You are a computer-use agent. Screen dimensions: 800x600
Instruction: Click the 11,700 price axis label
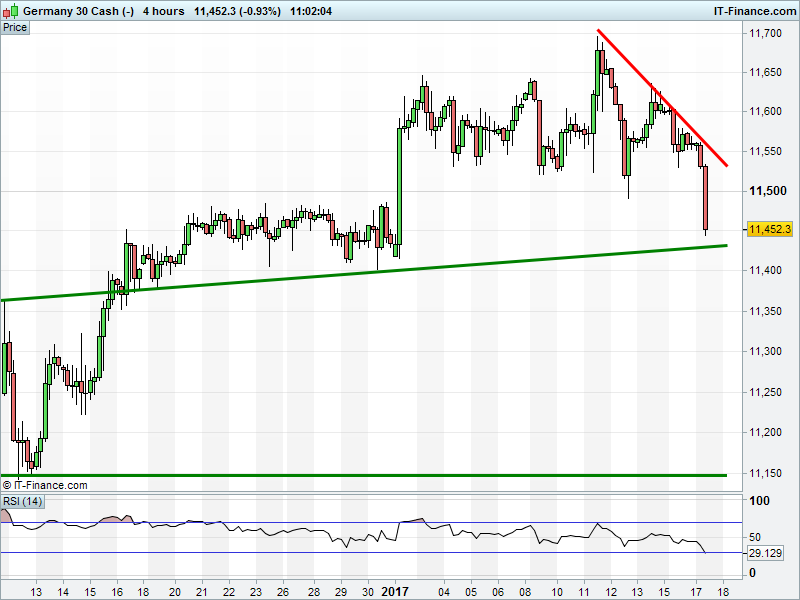tap(765, 33)
